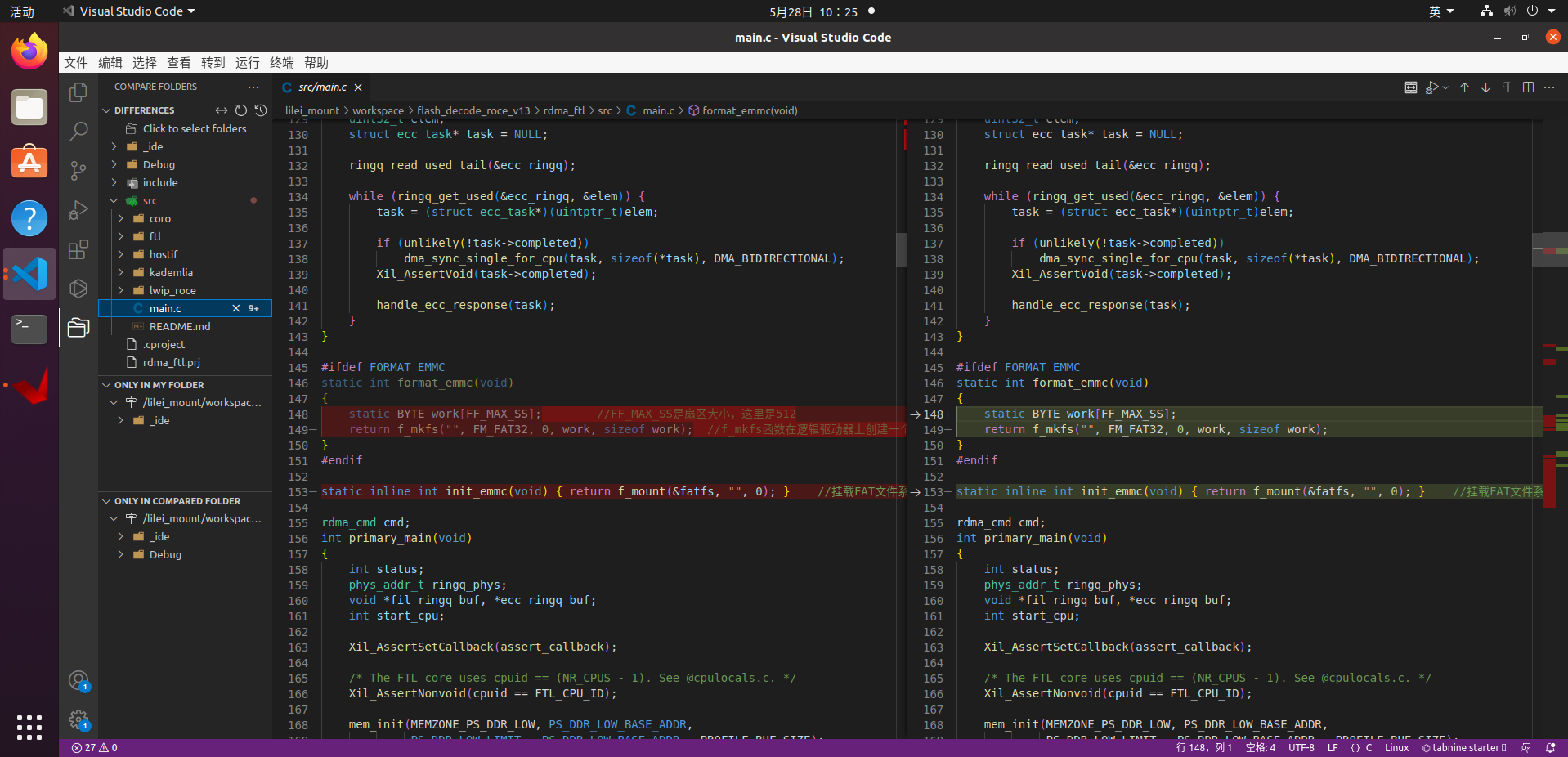The height and width of the screenshot is (757, 1568).
Task: Open the hexagon extension view in activity bar
Action: click(x=78, y=289)
